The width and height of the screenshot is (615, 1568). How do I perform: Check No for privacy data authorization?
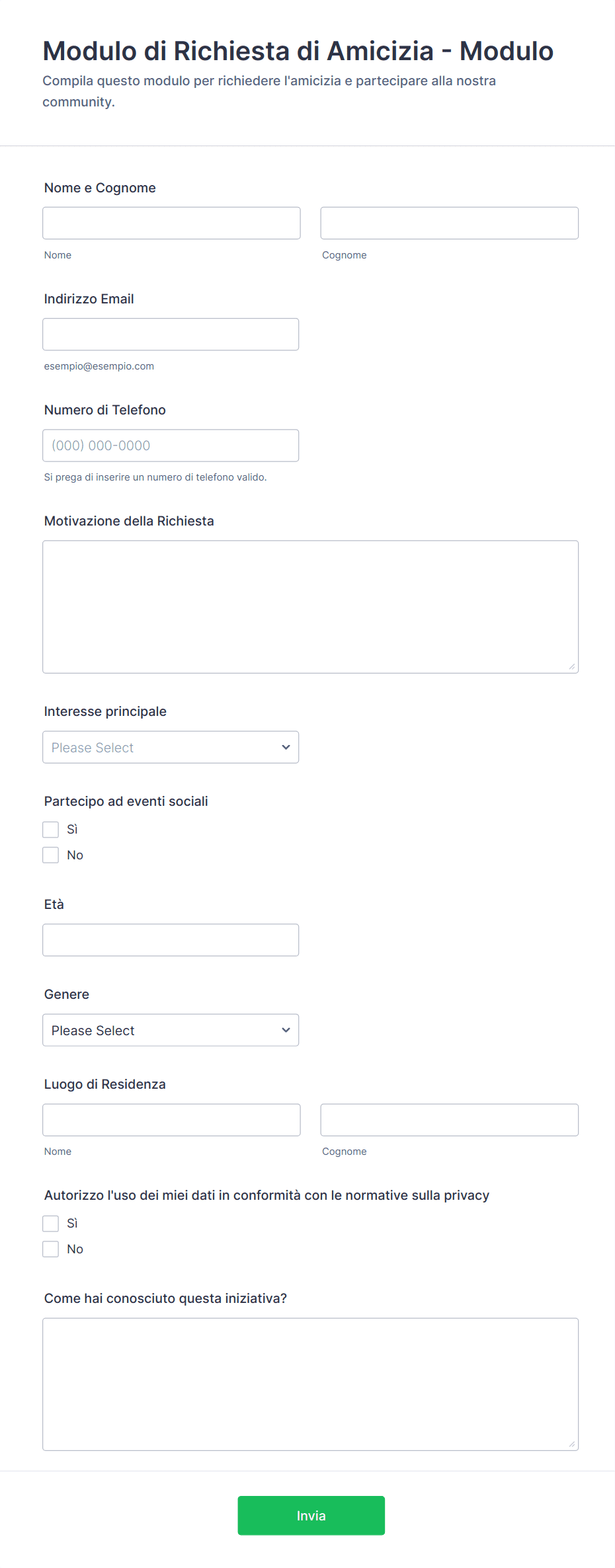(x=51, y=1249)
